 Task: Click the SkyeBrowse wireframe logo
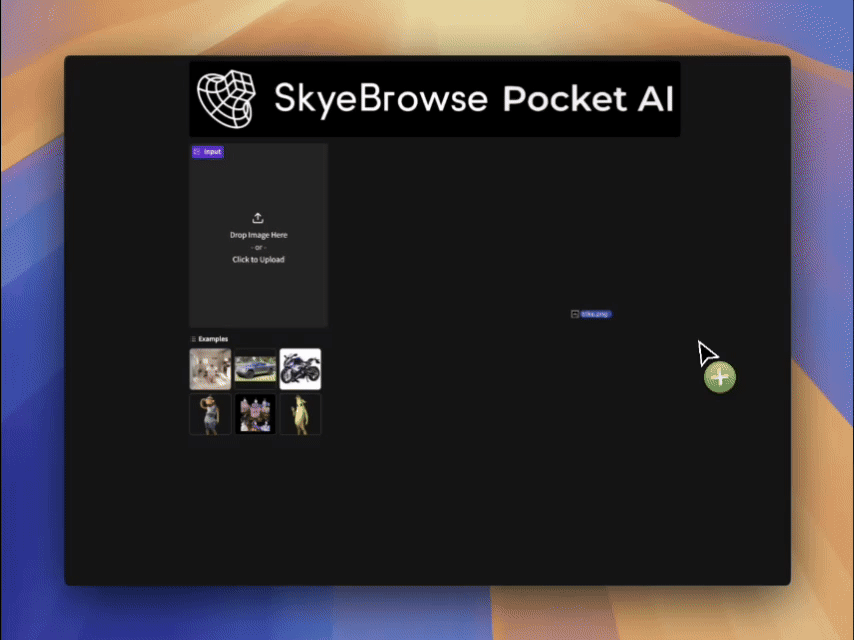coord(227,99)
